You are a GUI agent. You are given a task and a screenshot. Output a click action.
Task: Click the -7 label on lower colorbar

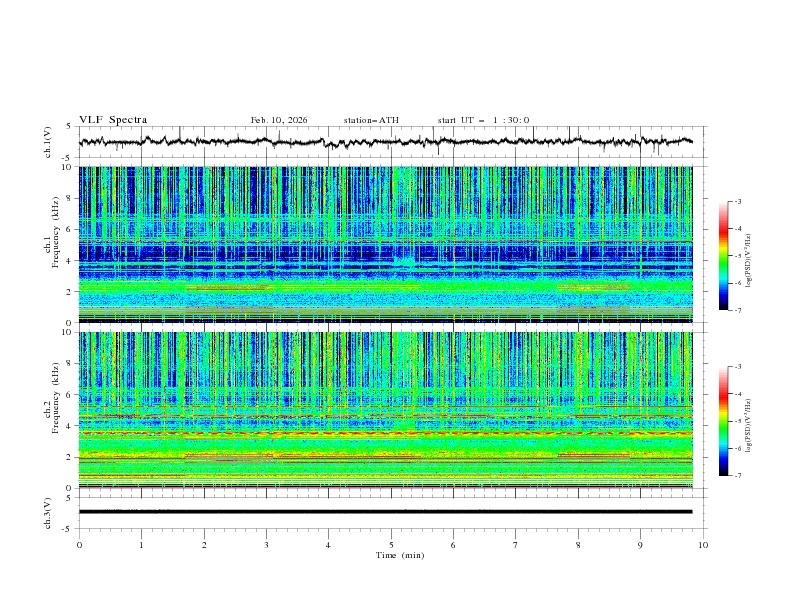pos(738,476)
